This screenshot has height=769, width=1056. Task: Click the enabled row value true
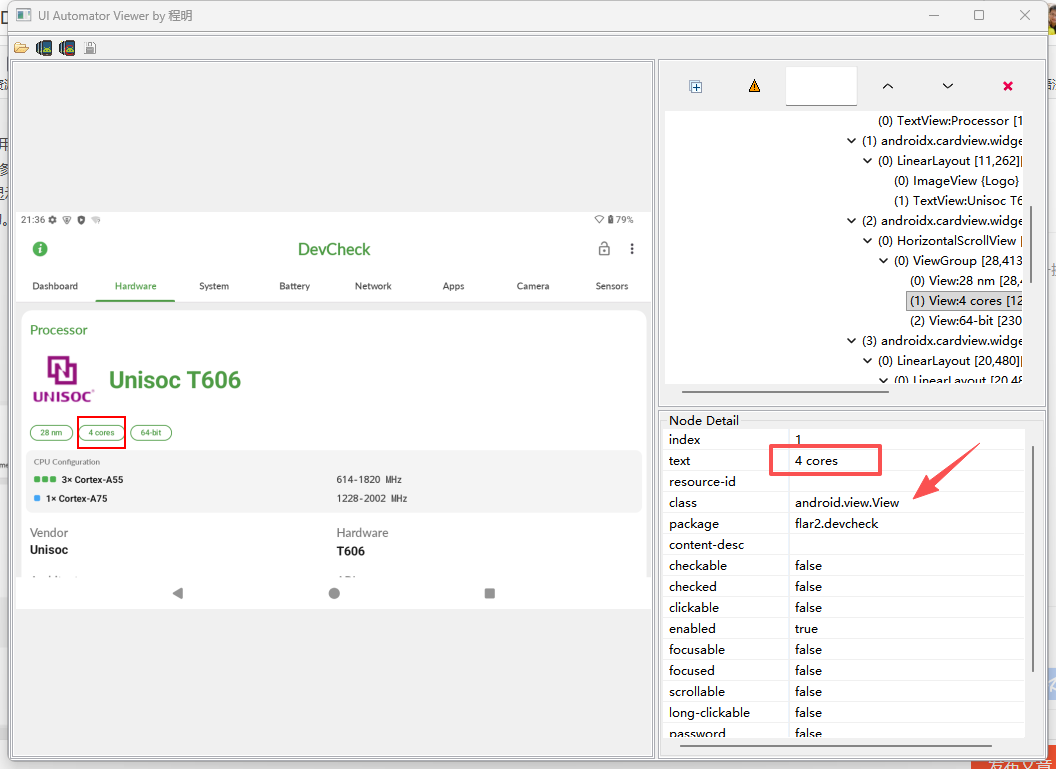(x=806, y=628)
